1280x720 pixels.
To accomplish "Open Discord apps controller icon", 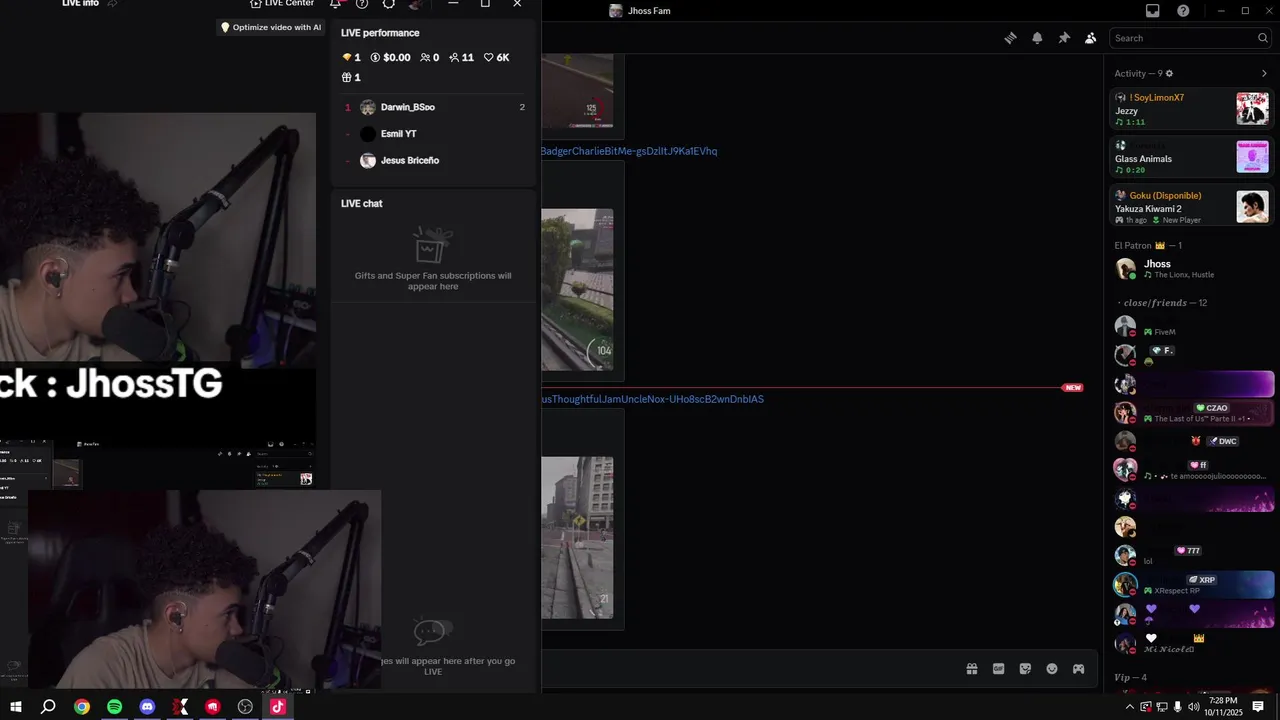I will [1079, 669].
